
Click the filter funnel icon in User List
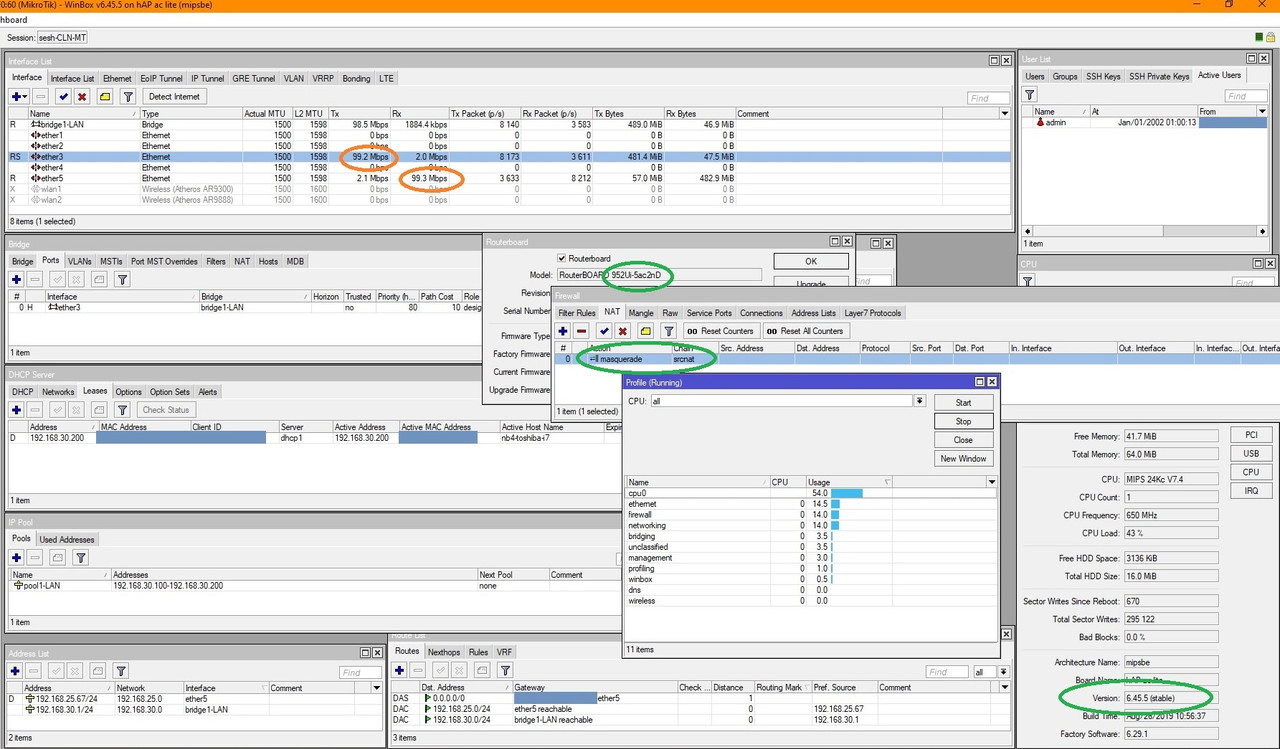pos(1030,94)
